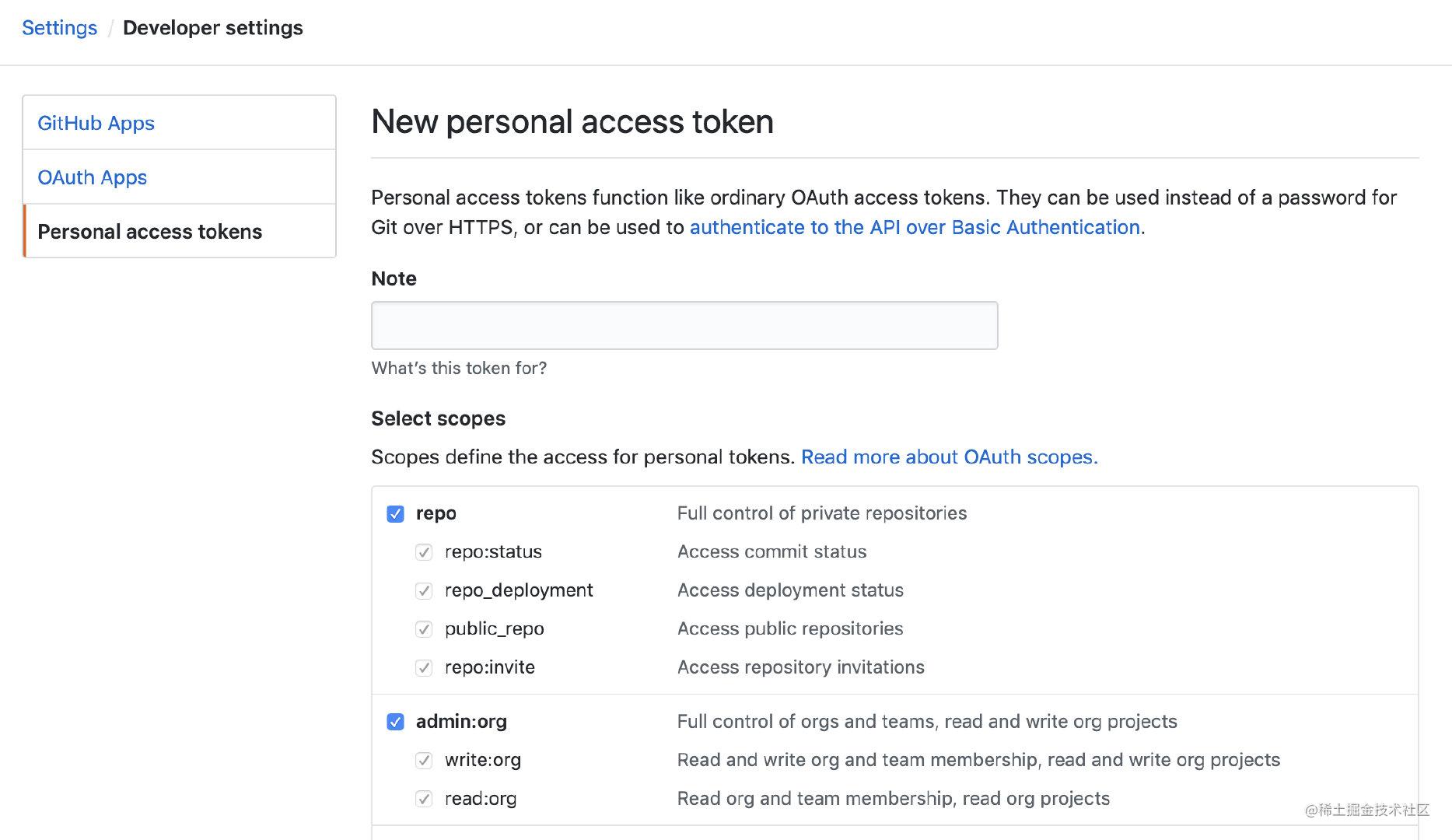Viewport: 1452px width, 840px height.
Task: Click the admin:org scope label
Action: coord(461,722)
